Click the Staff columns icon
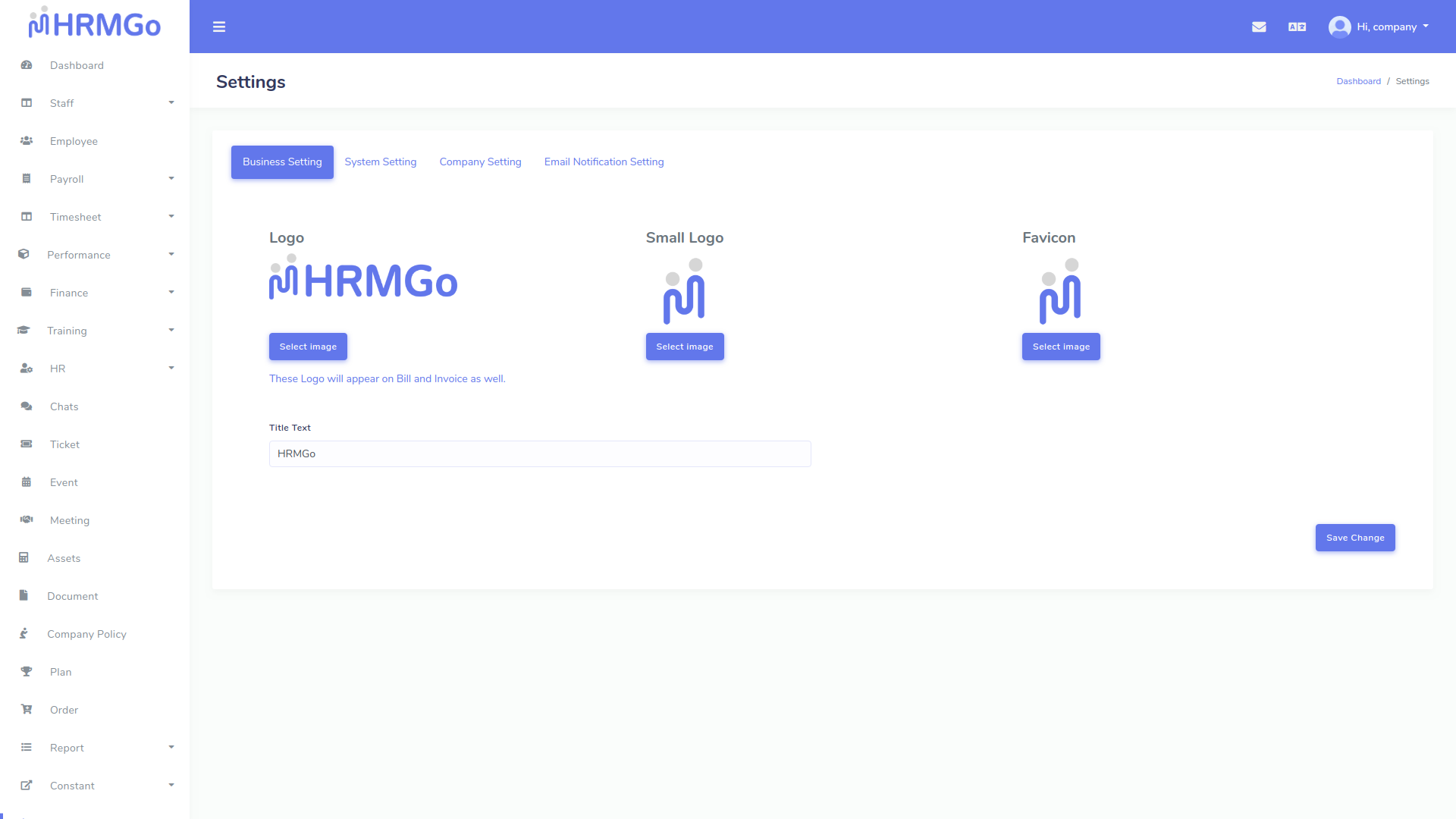This screenshot has height=819, width=1456. click(27, 103)
